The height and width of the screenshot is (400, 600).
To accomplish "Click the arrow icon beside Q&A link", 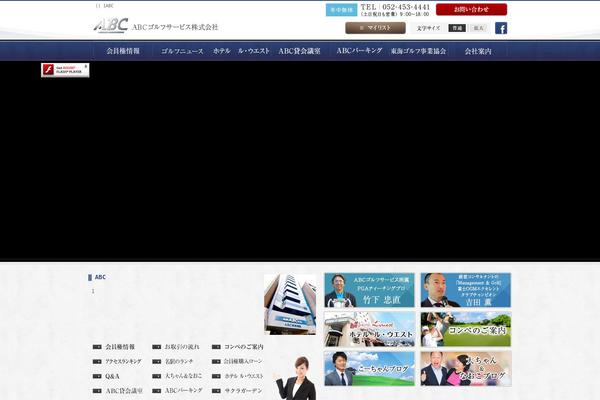I will tap(97, 376).
